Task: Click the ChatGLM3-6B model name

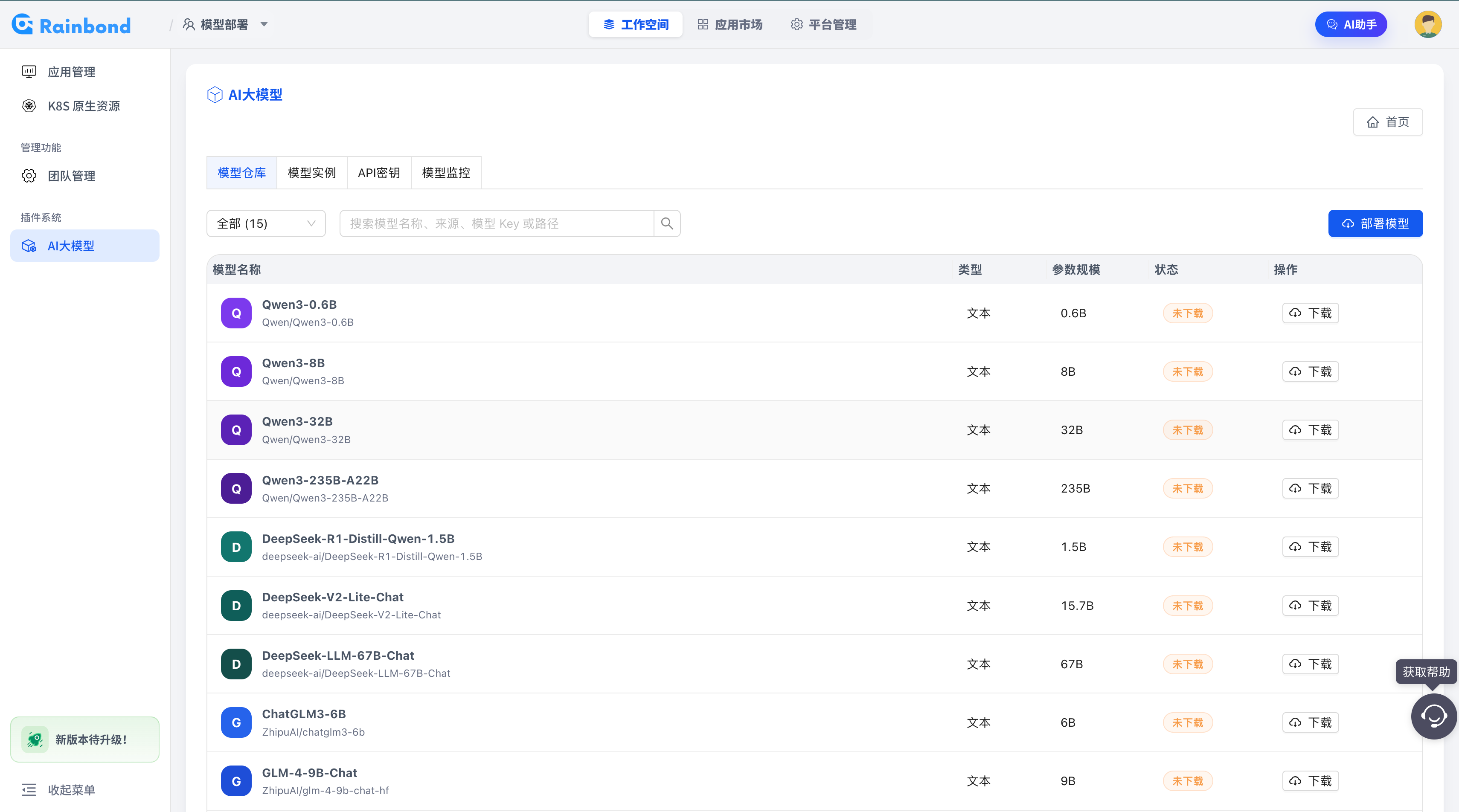Action: 304,714
